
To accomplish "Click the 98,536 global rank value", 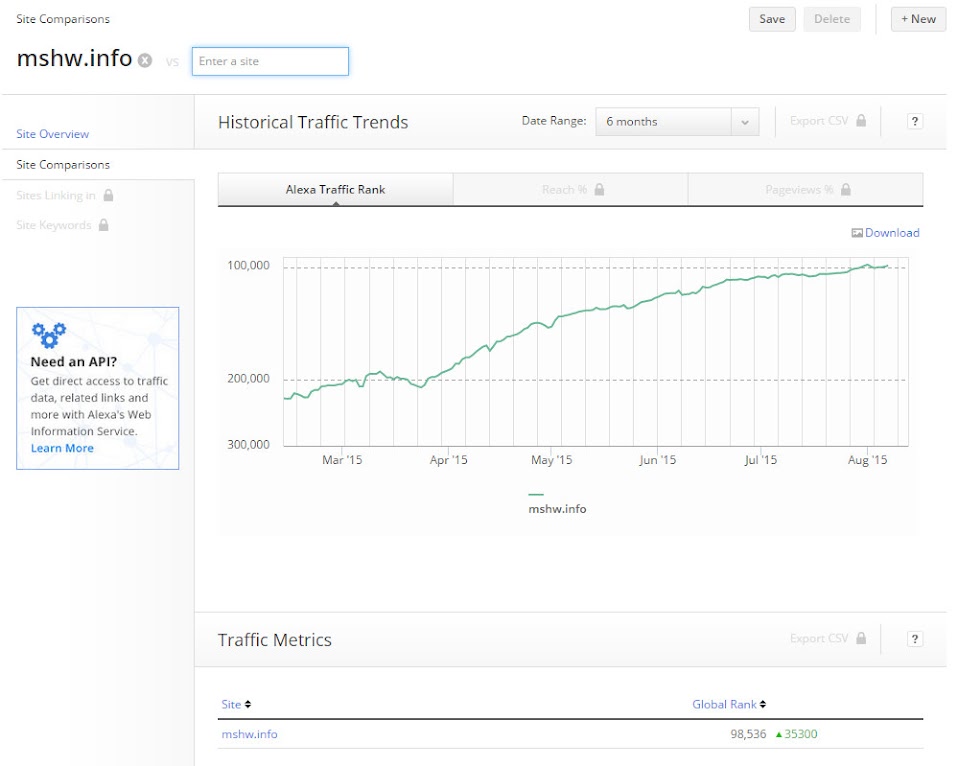I will 748,734.
